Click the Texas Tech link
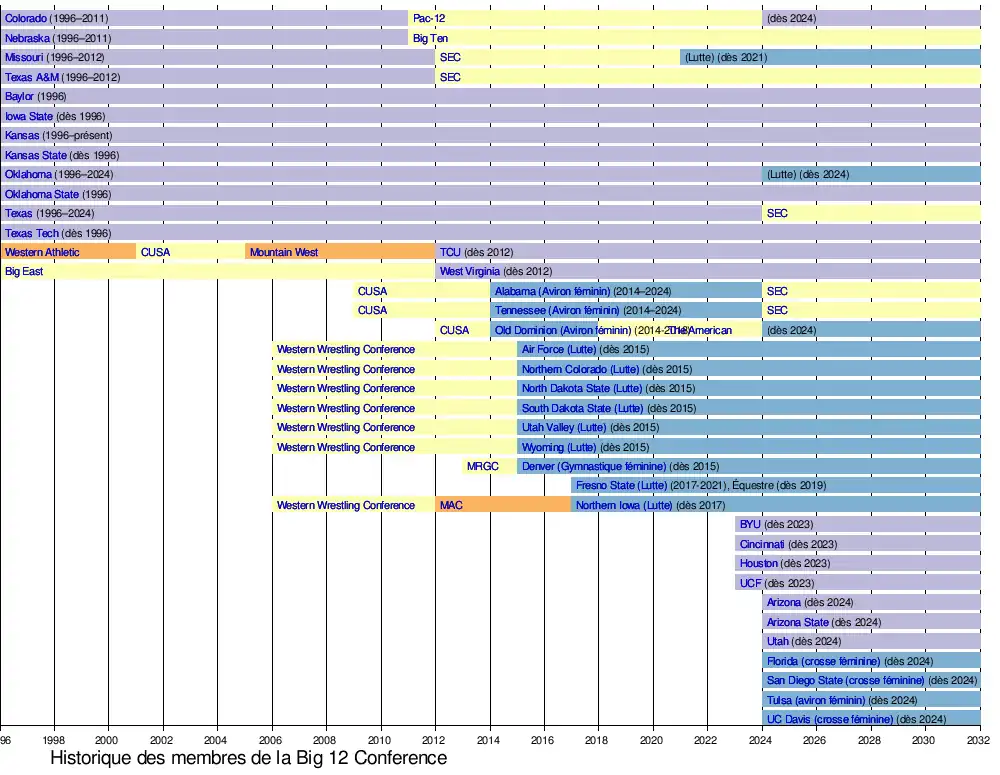 (32, 233)
